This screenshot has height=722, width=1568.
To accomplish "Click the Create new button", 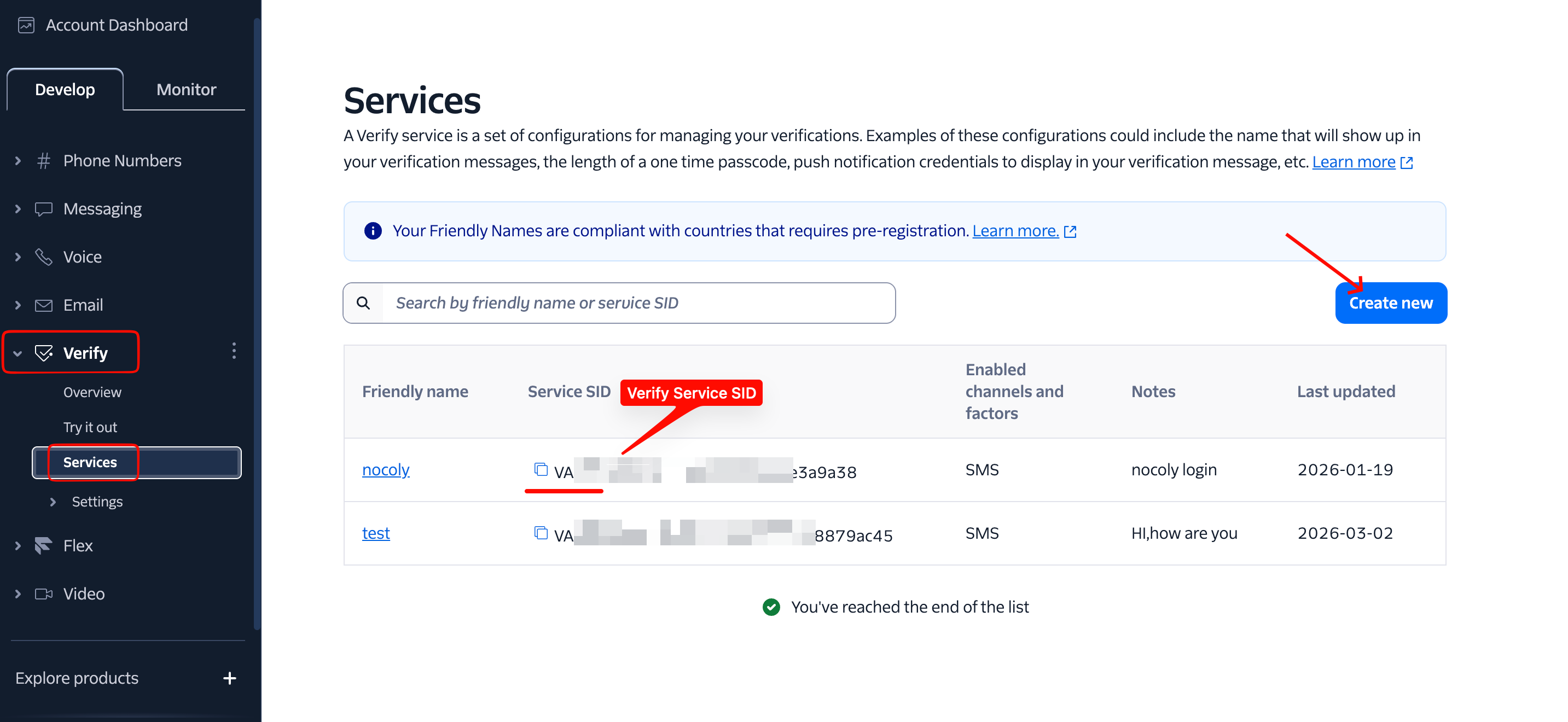I will (x=1390, y=303).
